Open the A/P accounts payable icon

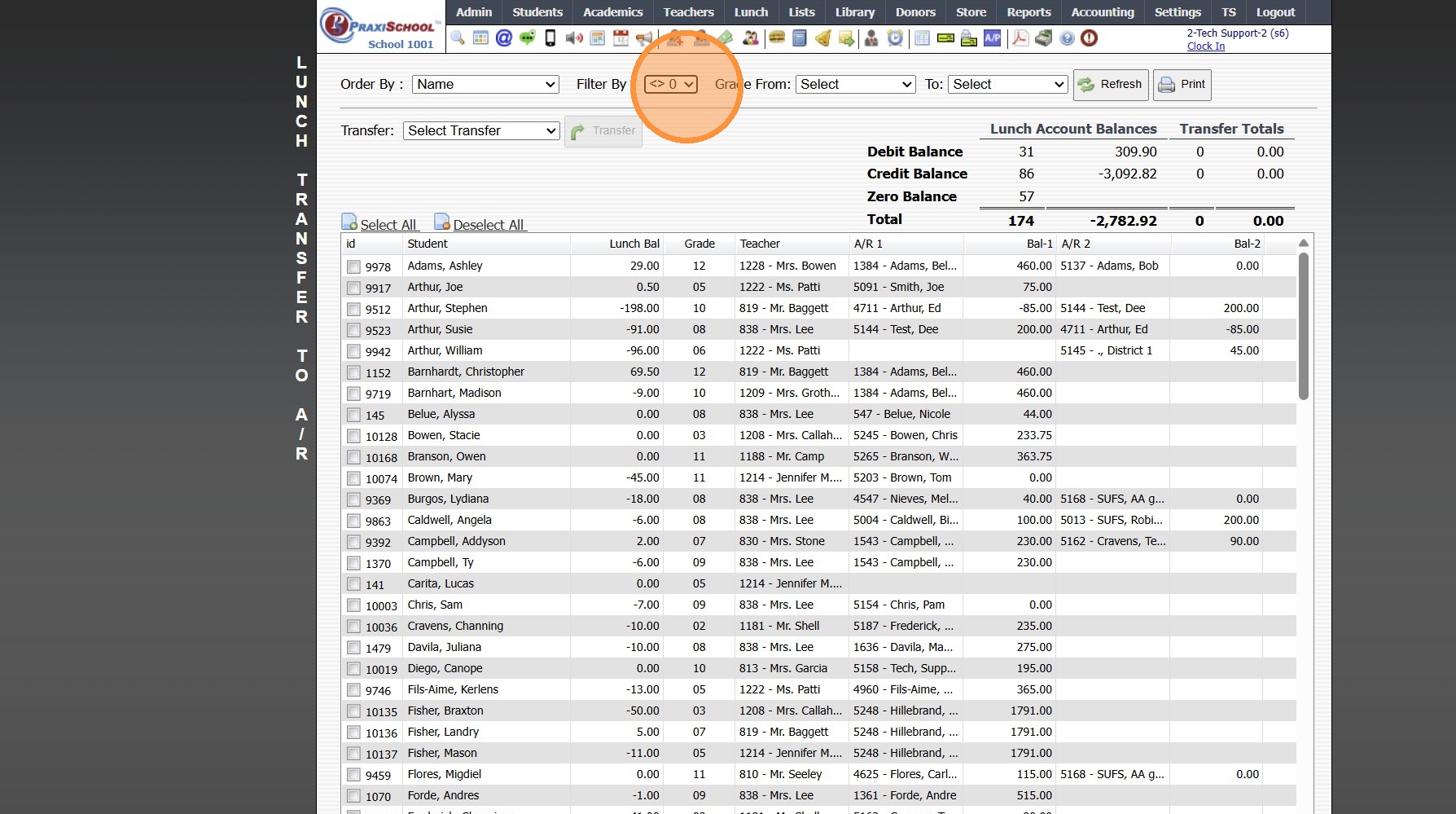(x=992, y=38)
